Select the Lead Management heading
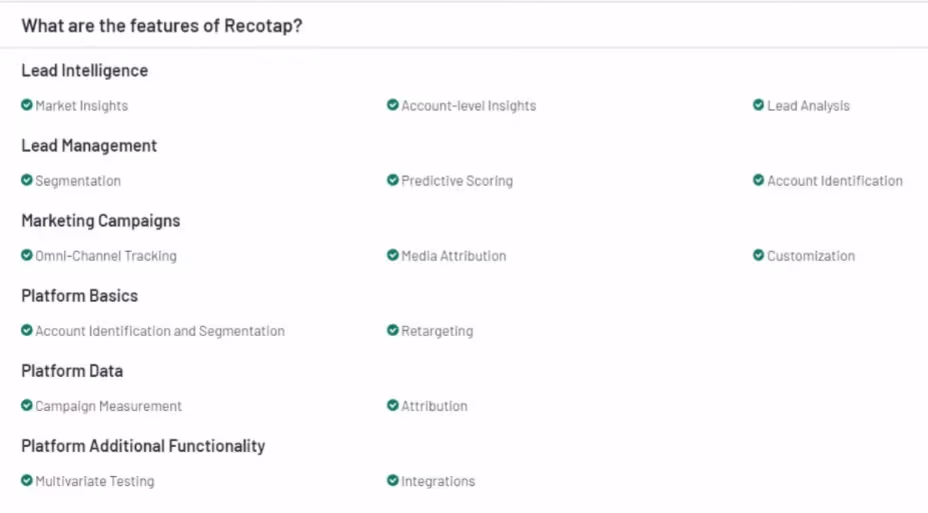Image resolution: width=928 pixels, height=513 pixels. [89, 146]
